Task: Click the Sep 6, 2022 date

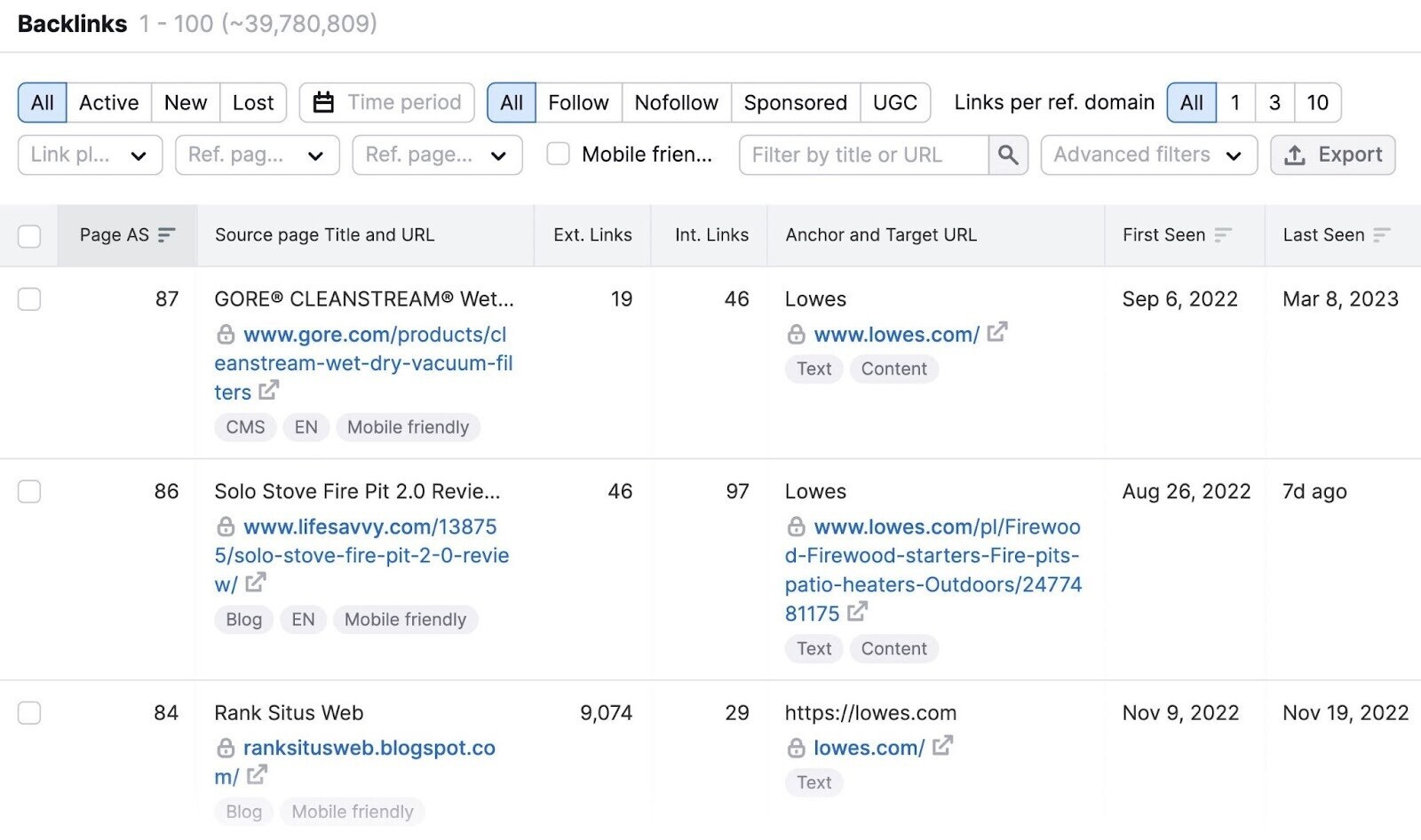Action: [x=1179, y=299]
